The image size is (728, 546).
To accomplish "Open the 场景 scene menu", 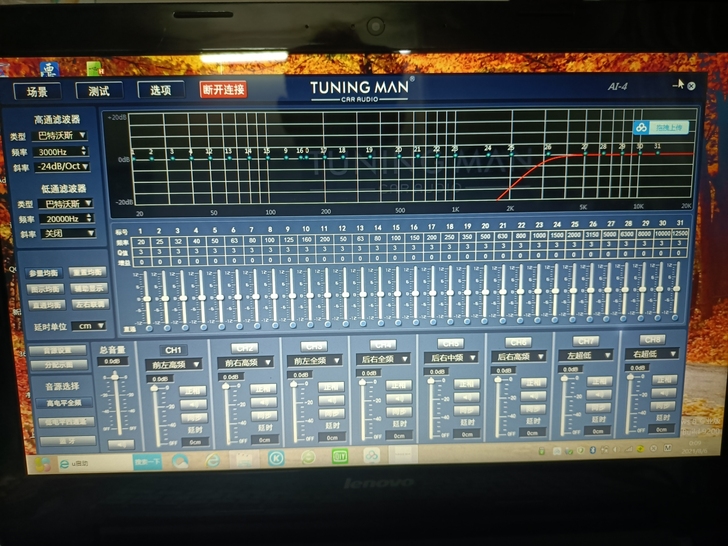I will 37,91.
